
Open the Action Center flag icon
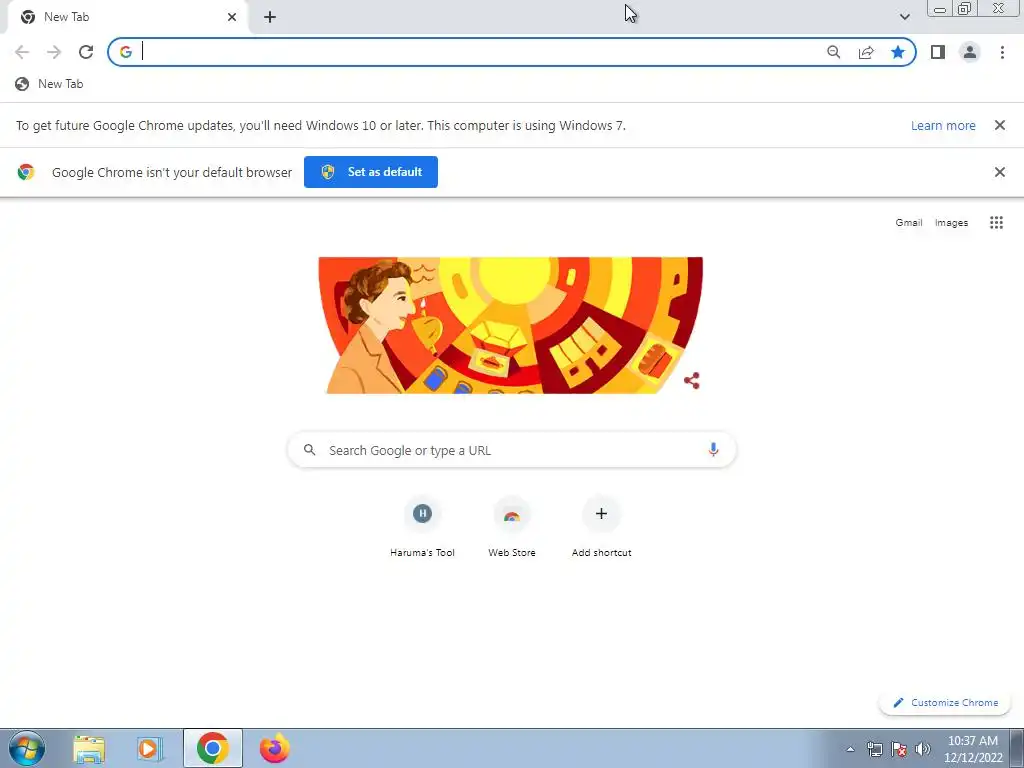(x=899, y=749)
